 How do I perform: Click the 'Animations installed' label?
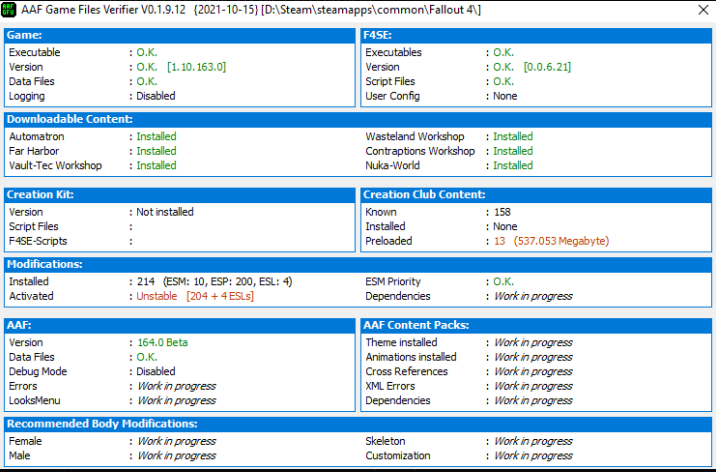click(x=411, y=357)
